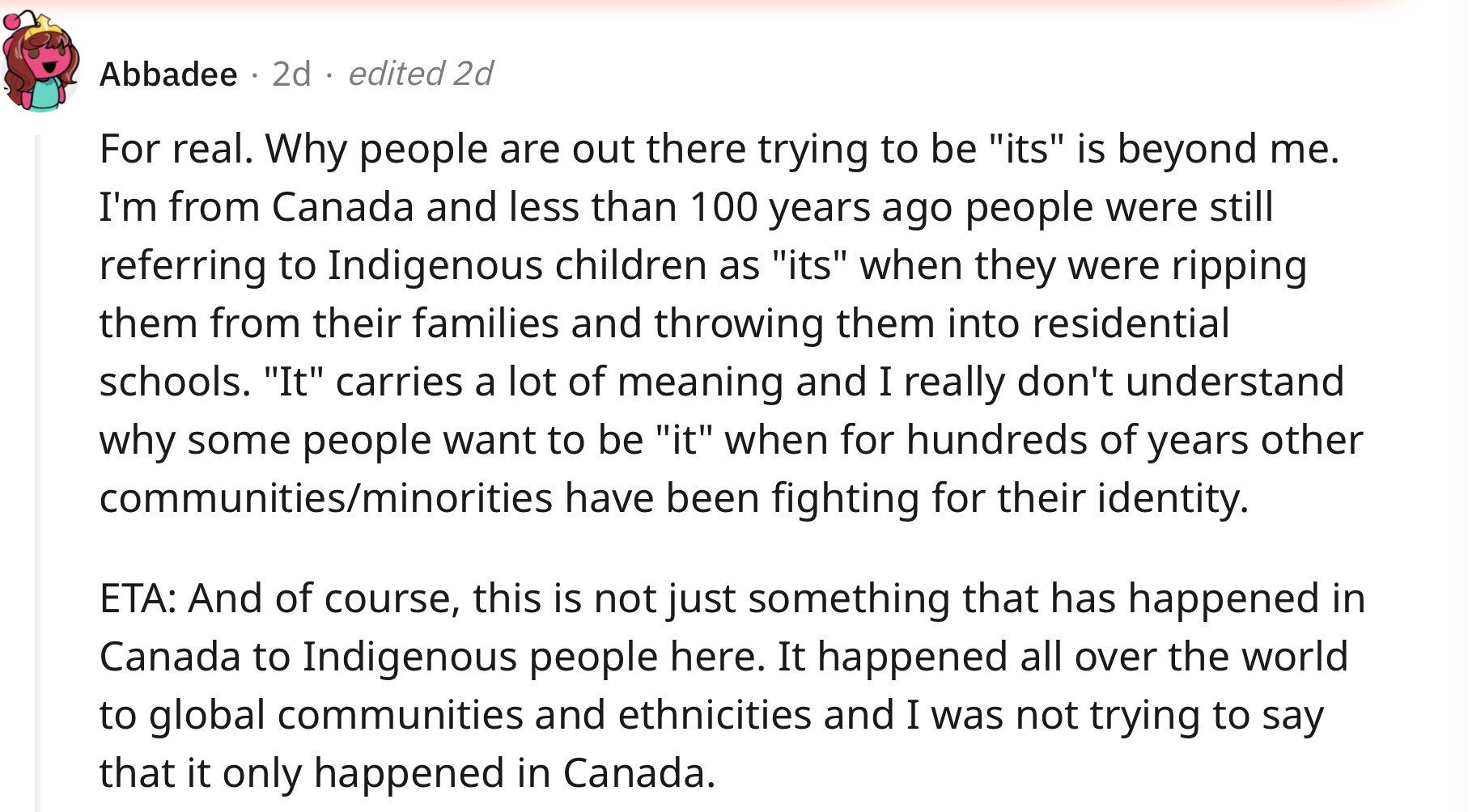Collapse the comment using the thread line
This screenshot has width=1468, height=812.
coord(37,473)
